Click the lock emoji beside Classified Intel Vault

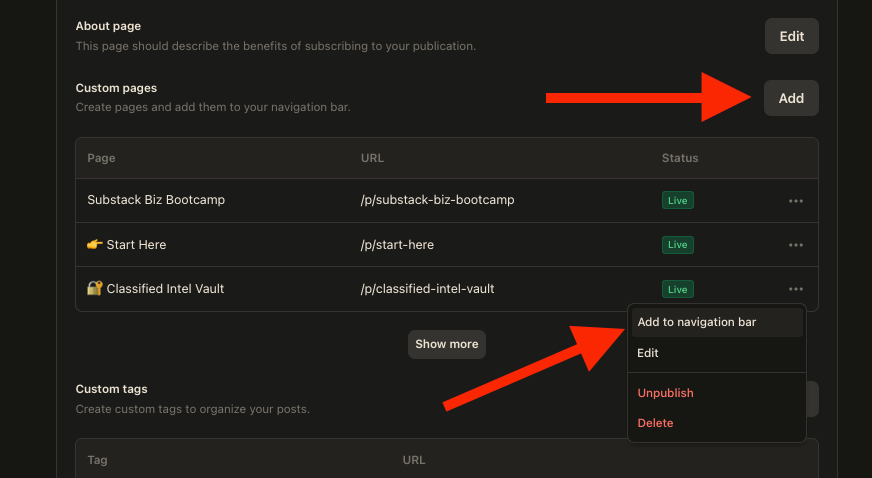[x=95, y=288]
